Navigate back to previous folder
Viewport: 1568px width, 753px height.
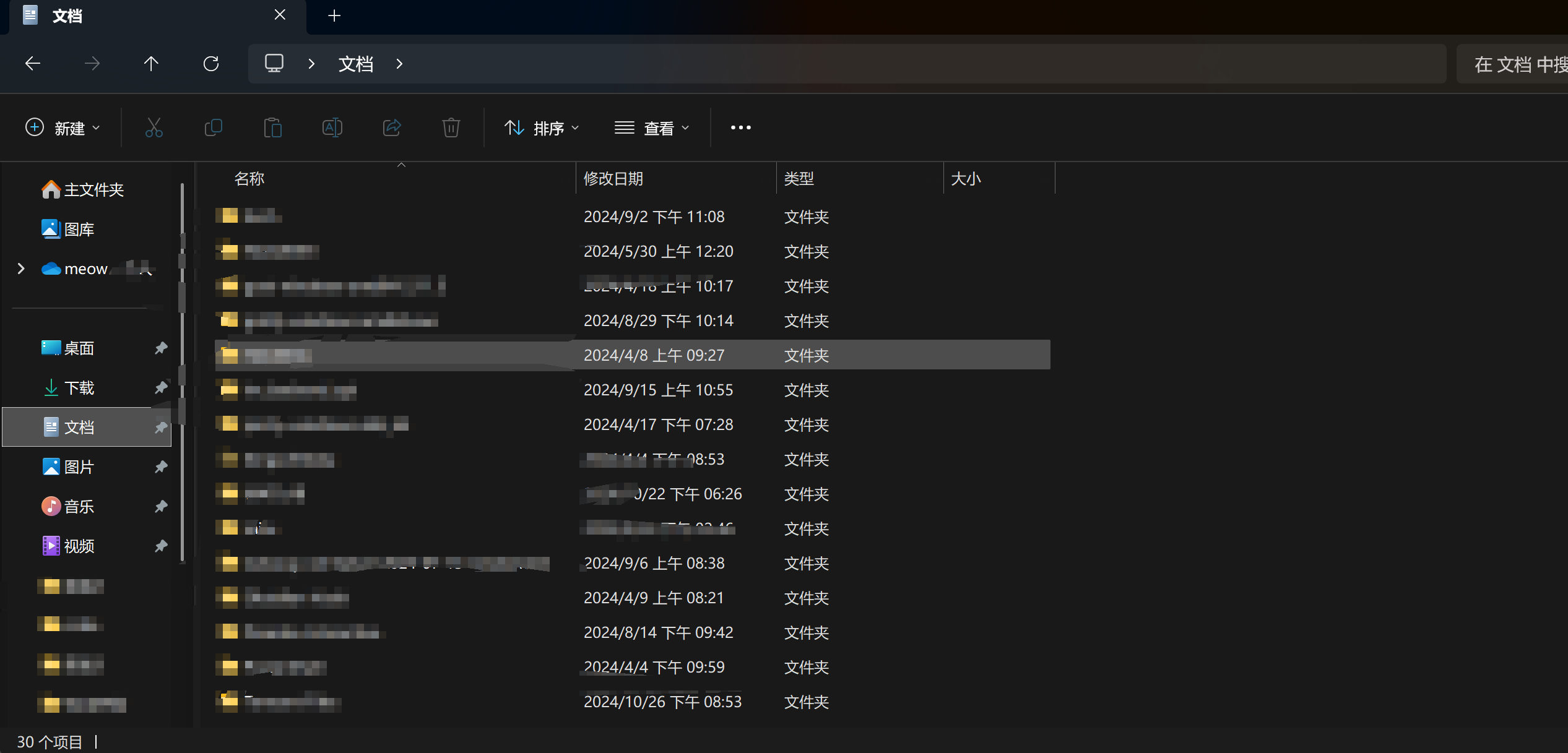(x=33, y=63)
